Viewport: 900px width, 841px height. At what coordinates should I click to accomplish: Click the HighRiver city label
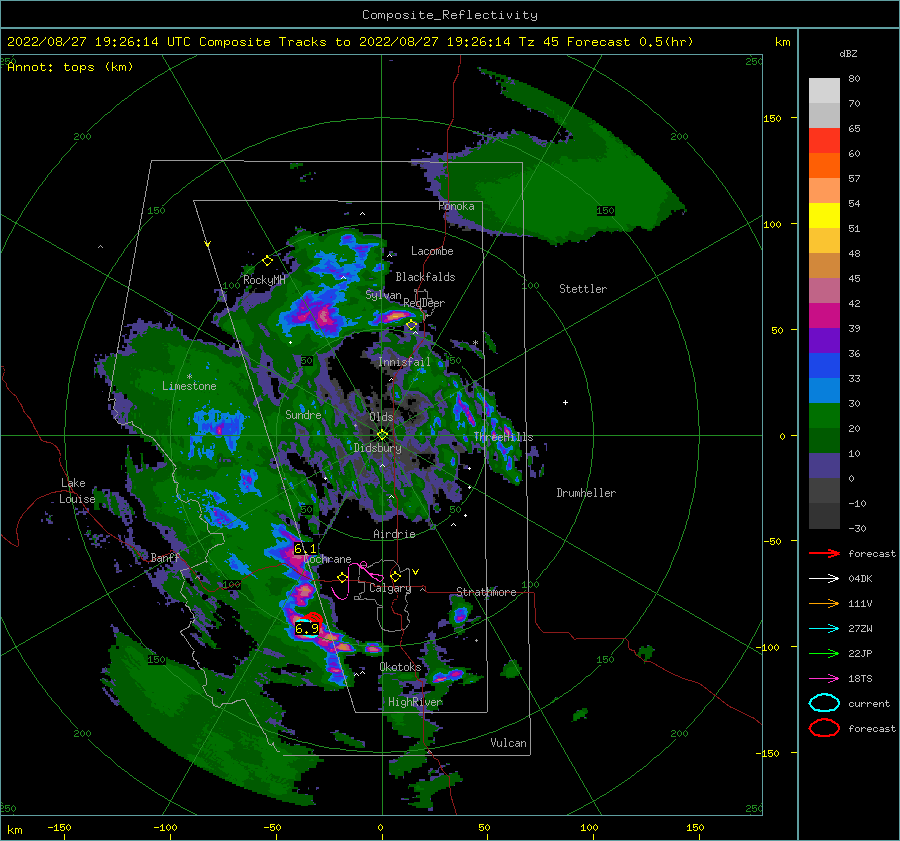pos(415,702)
